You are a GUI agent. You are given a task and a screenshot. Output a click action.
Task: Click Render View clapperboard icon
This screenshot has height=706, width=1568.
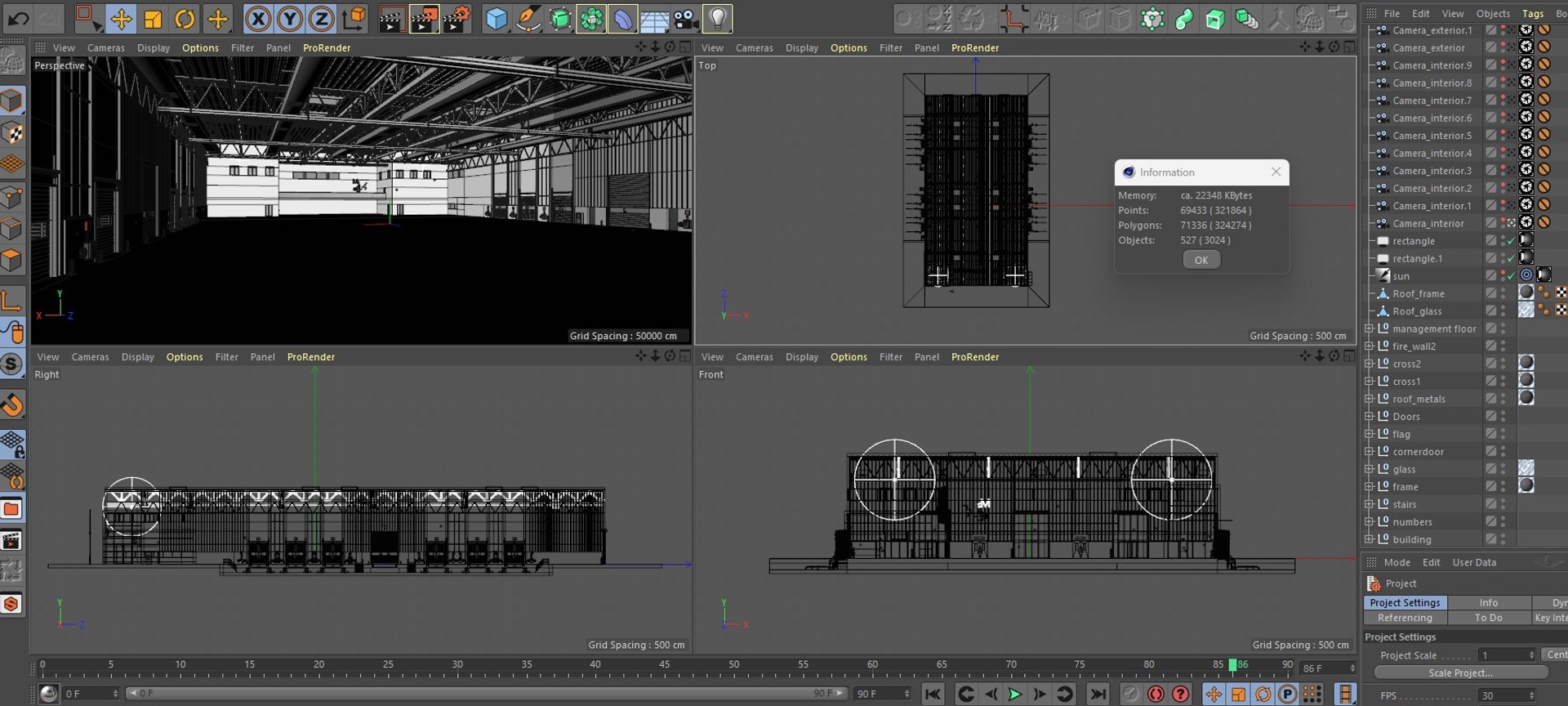click(x=392, y=18)
